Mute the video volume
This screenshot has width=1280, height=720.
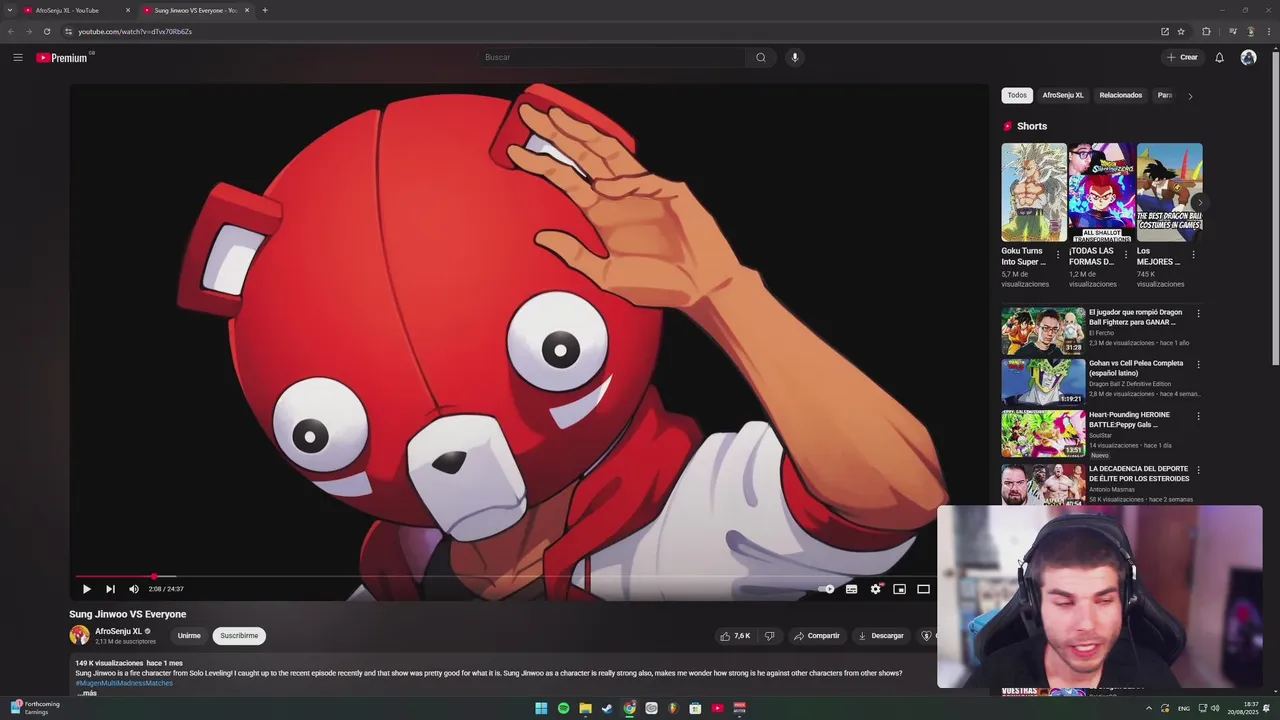[x=134, y=589]
